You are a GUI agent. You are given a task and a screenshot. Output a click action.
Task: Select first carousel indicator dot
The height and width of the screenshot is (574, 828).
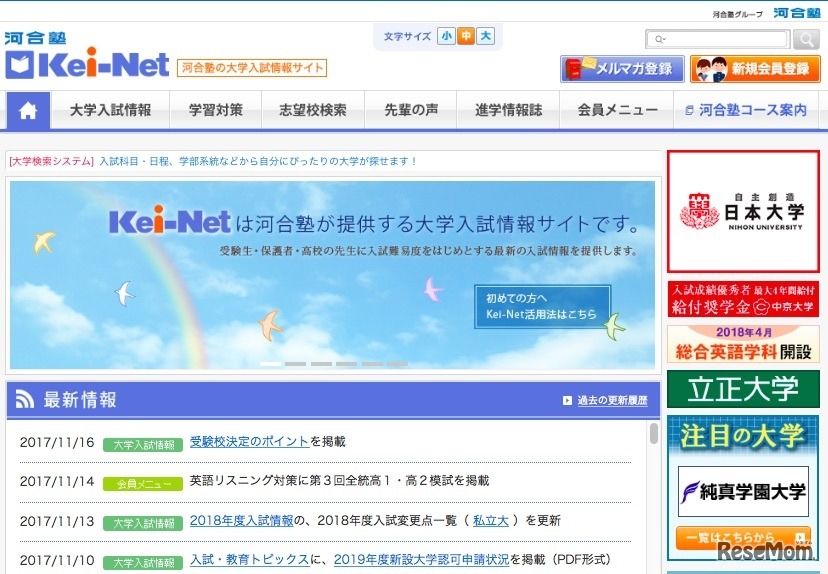pyautogui.click(x=270, y=364)
